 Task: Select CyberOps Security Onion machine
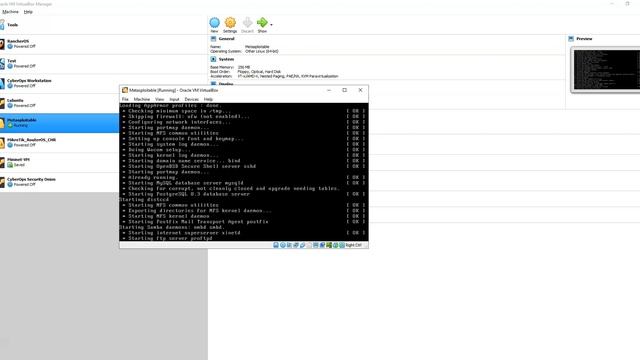[60, 182]
